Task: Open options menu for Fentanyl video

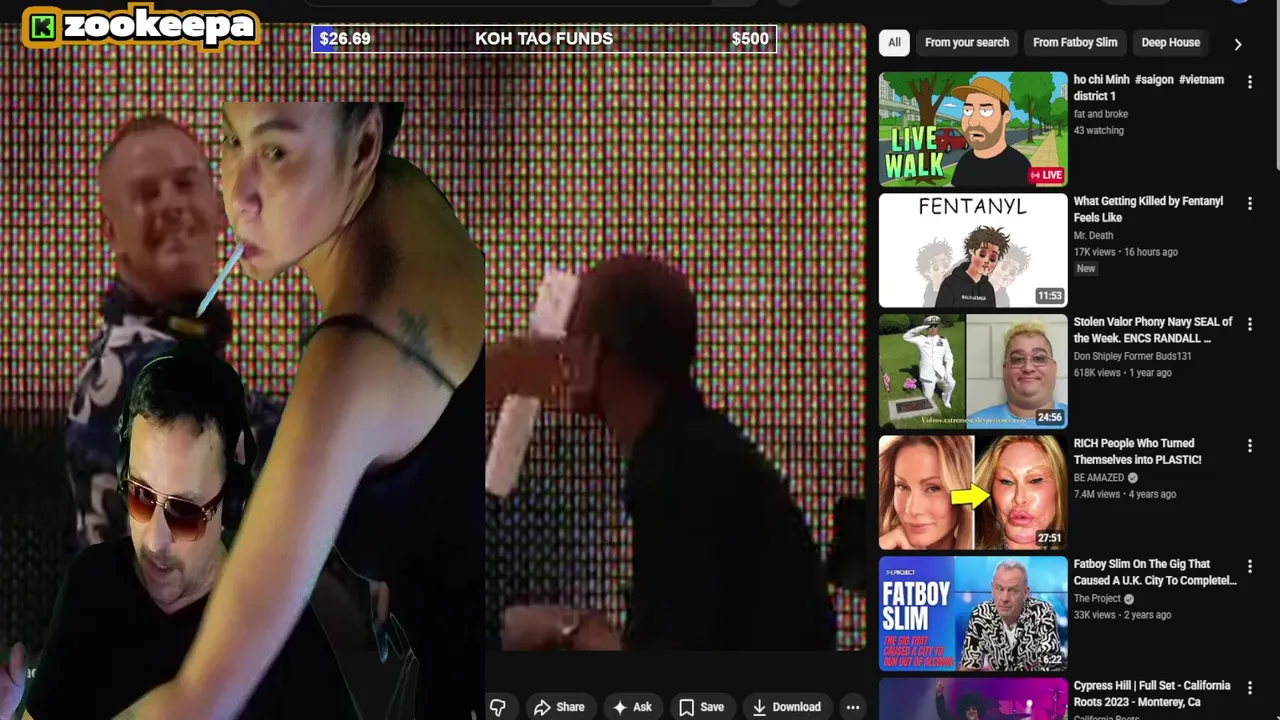Action: pyautogui.click(x=1249, y=203)
